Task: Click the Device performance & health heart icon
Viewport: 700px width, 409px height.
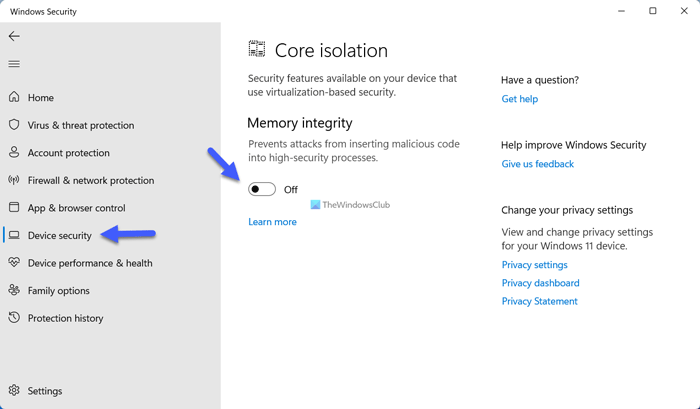Action: 14,263
